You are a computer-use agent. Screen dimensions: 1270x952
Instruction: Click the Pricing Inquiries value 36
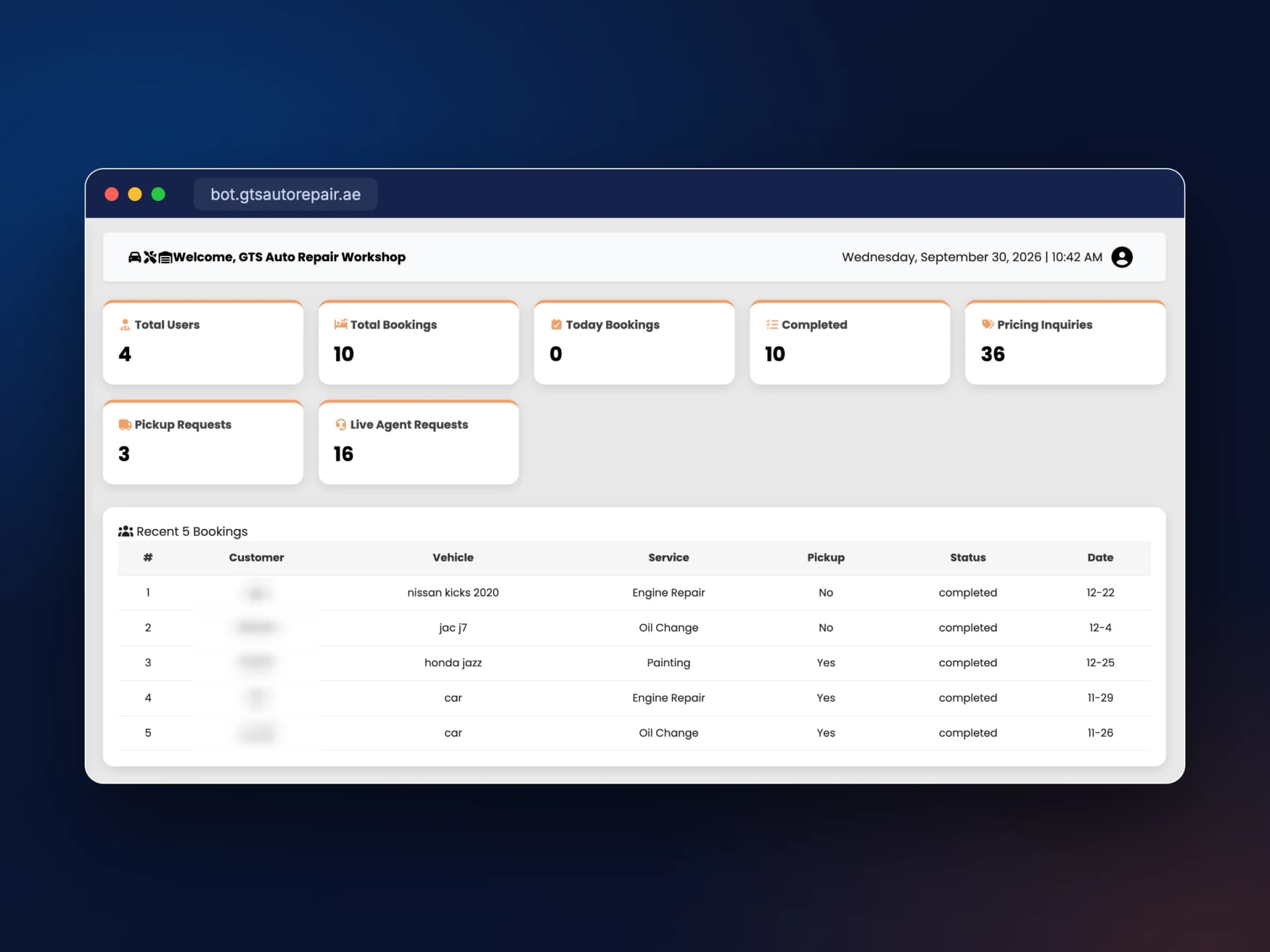(993, 354)
